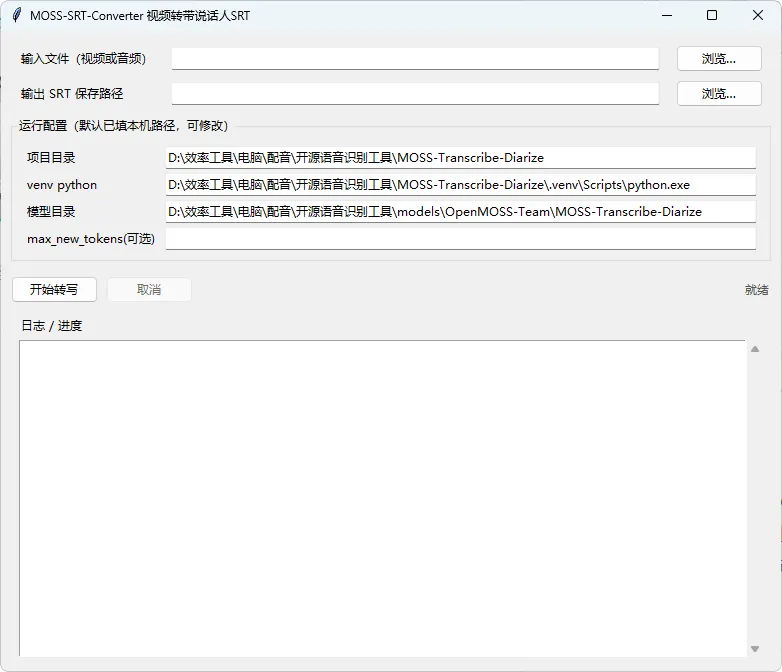
Task: Click the venv python label
Action: 62,185
